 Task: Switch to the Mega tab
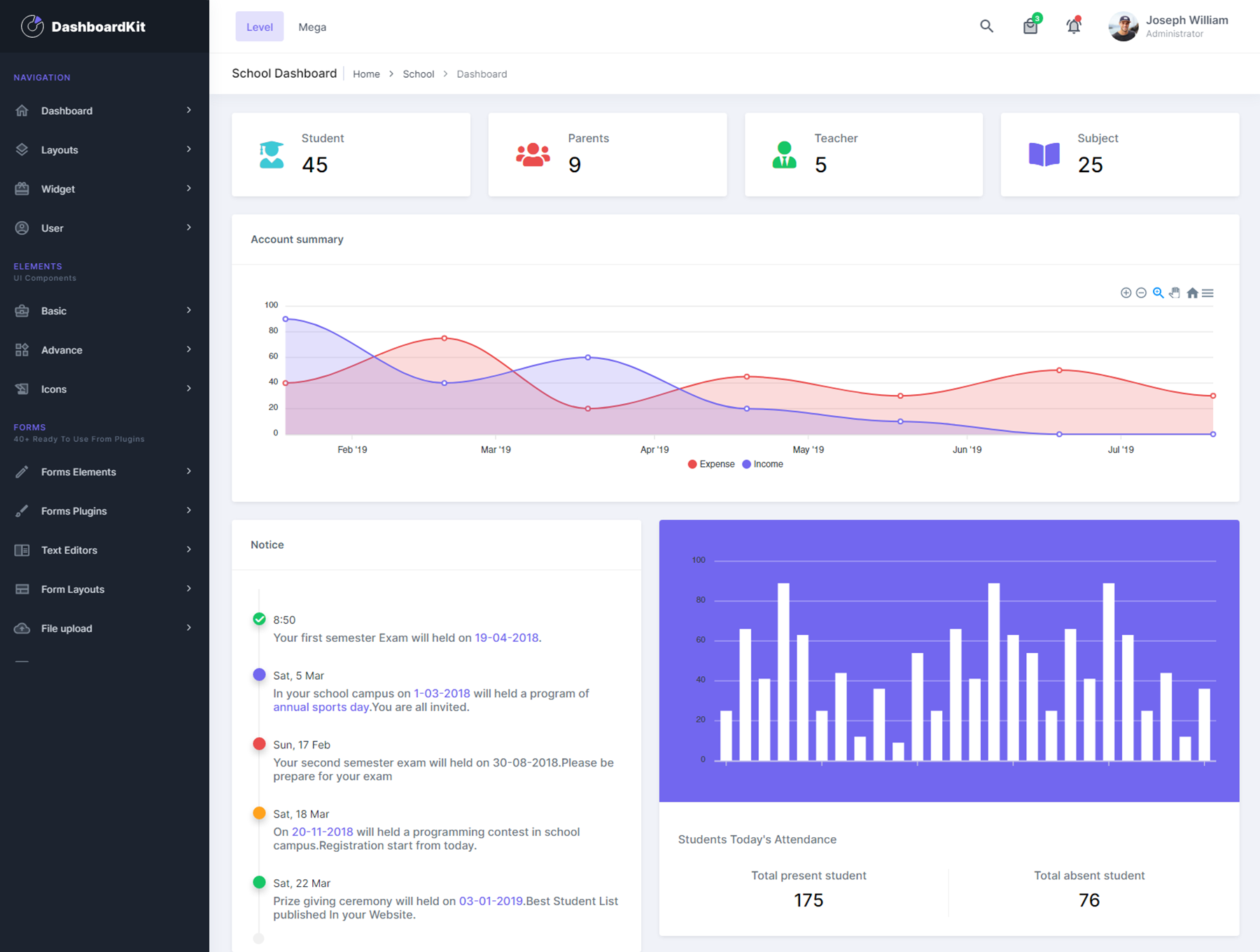[x=311, y=27]
